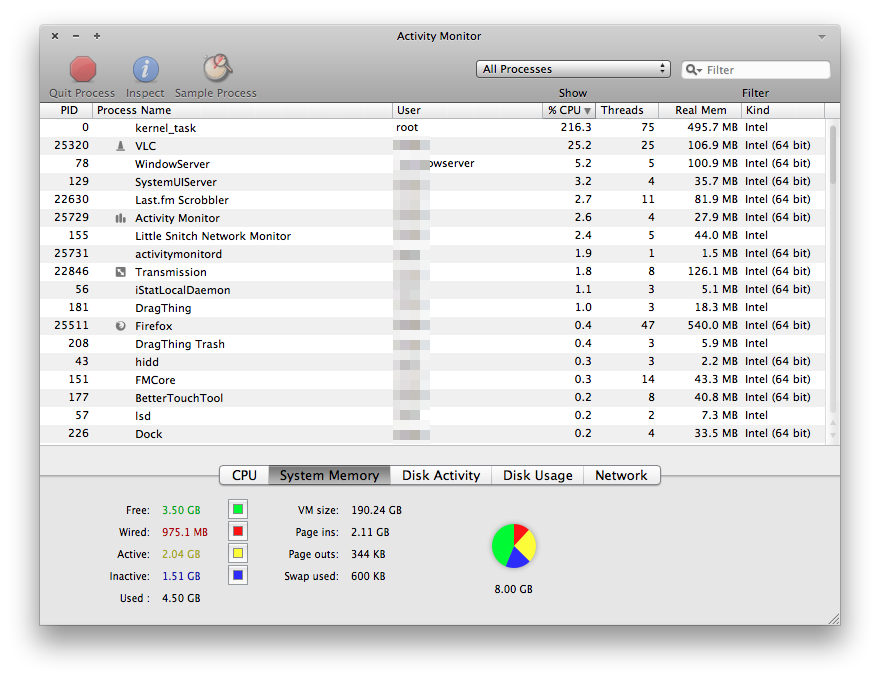Select the Dock process row
880x680 pixels.
tap(433, 434)
